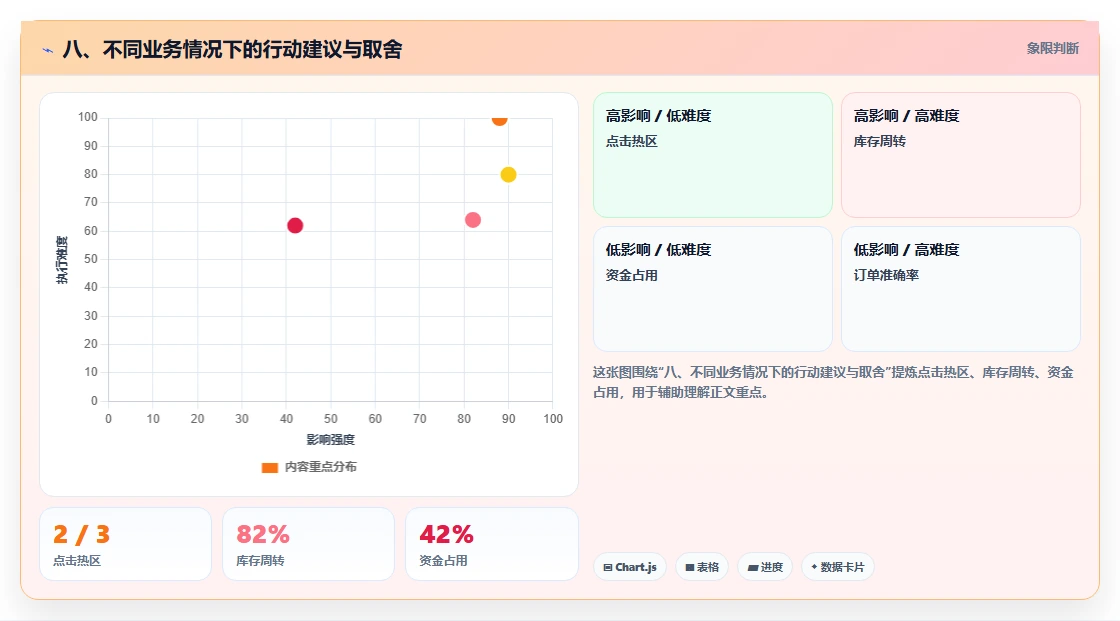Click the lightning icon beside the section title
1120x621 pixels.
[48, 50]
